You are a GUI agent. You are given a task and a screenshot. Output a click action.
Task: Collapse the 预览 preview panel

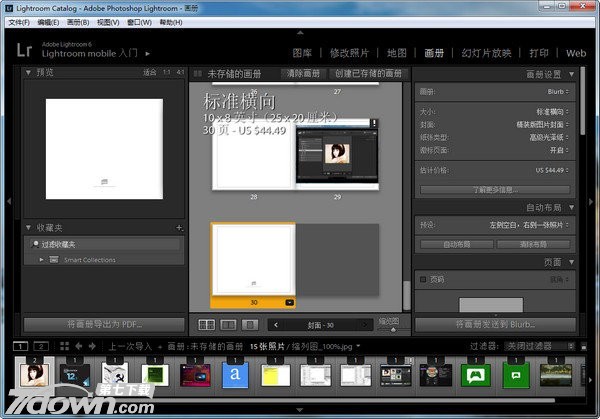[x=29, y=73]
